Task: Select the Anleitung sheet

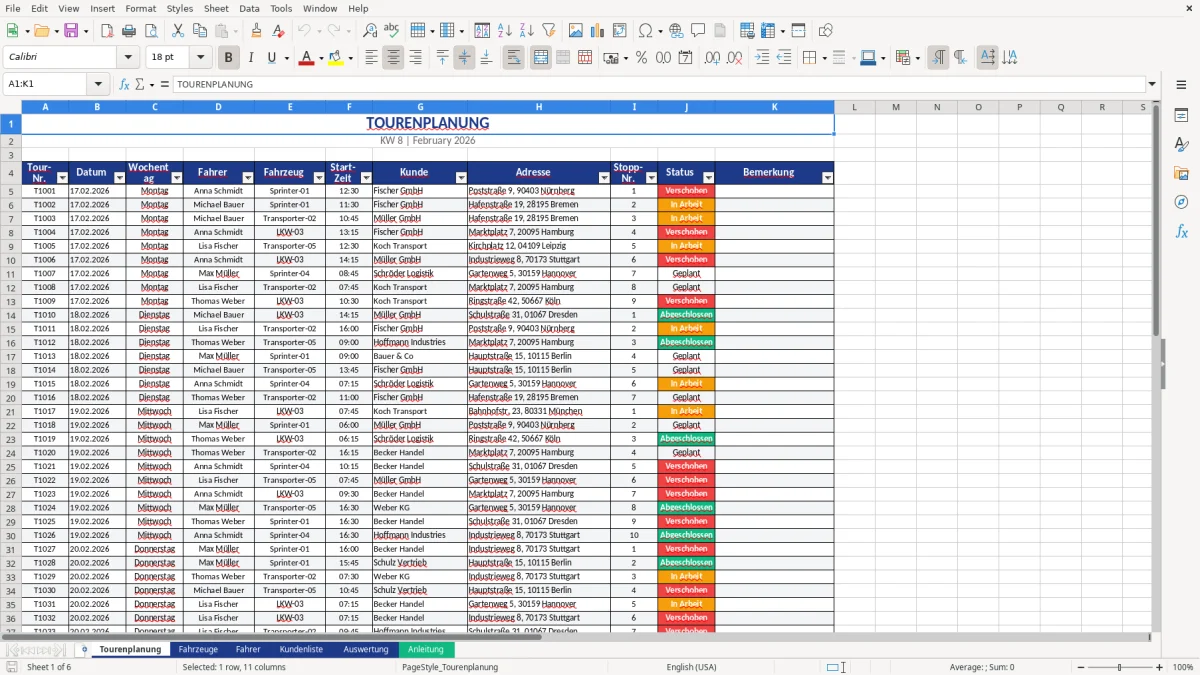Action: coord(426,648)
